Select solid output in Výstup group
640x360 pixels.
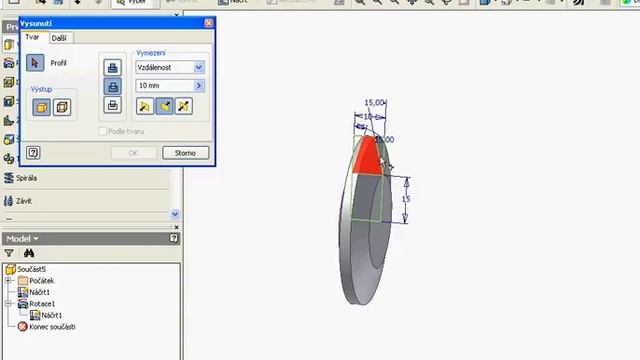[41, 107]
